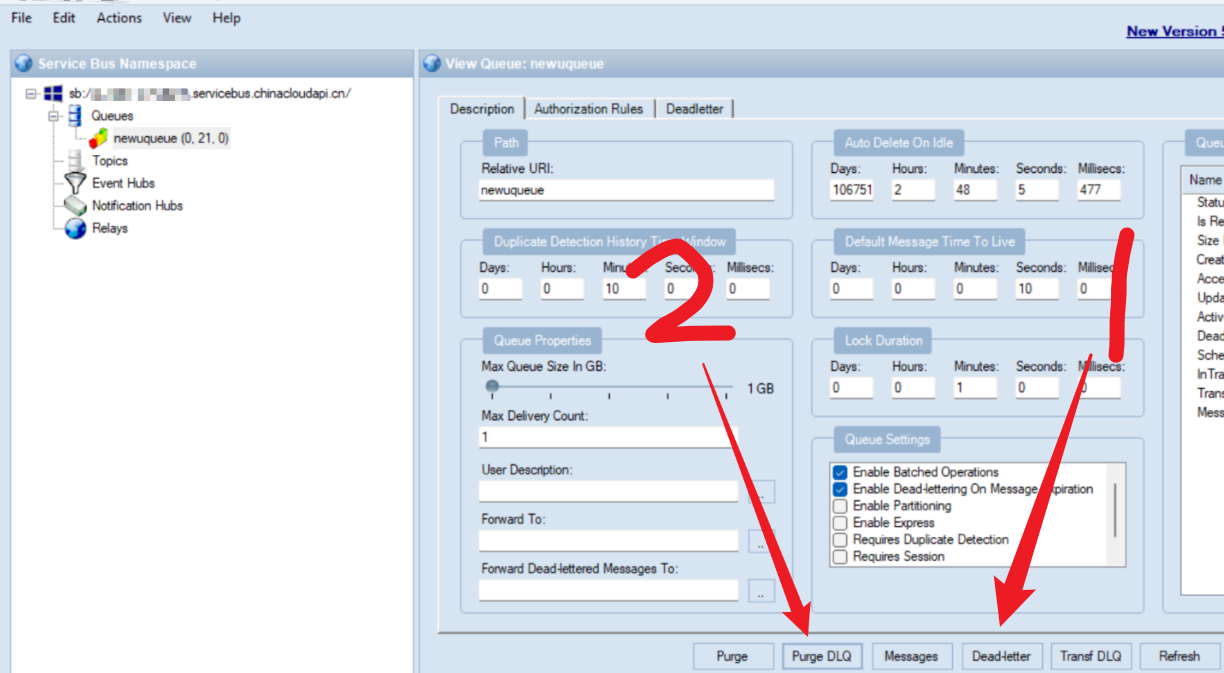1224x673 pixels.
Task: Click the Dead-letter button
Action: point(1002,656)
